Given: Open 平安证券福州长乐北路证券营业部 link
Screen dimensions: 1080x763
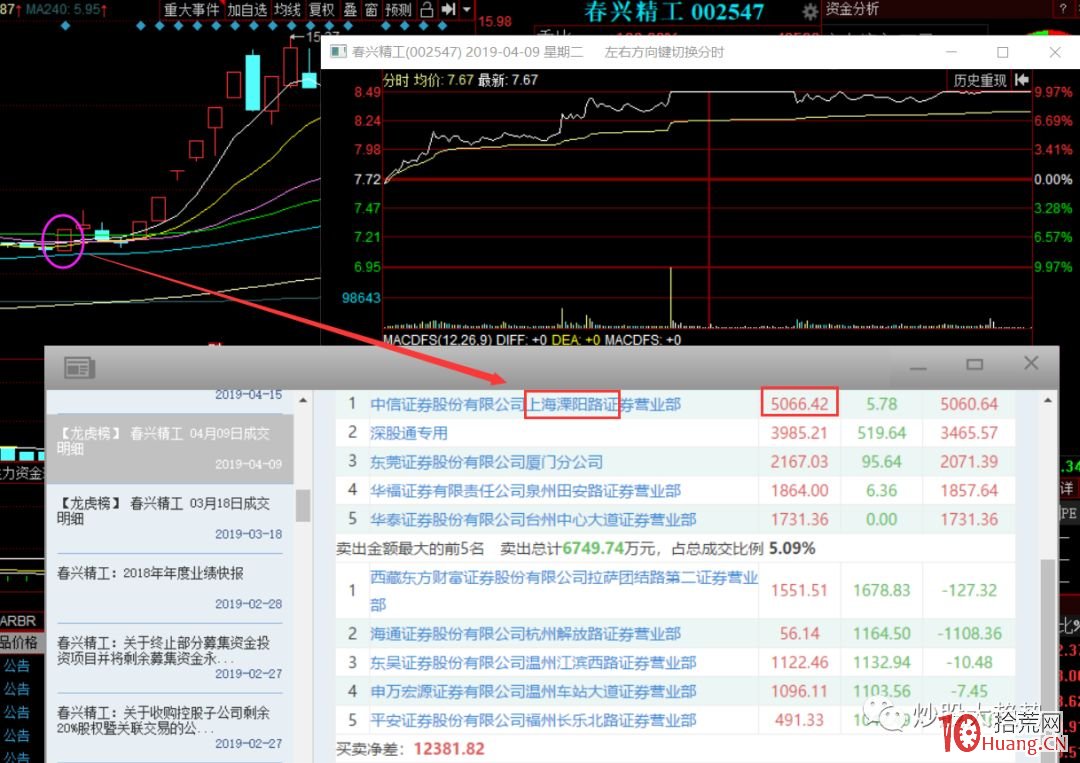Looking at the screenshot, I should pos(533,720).
